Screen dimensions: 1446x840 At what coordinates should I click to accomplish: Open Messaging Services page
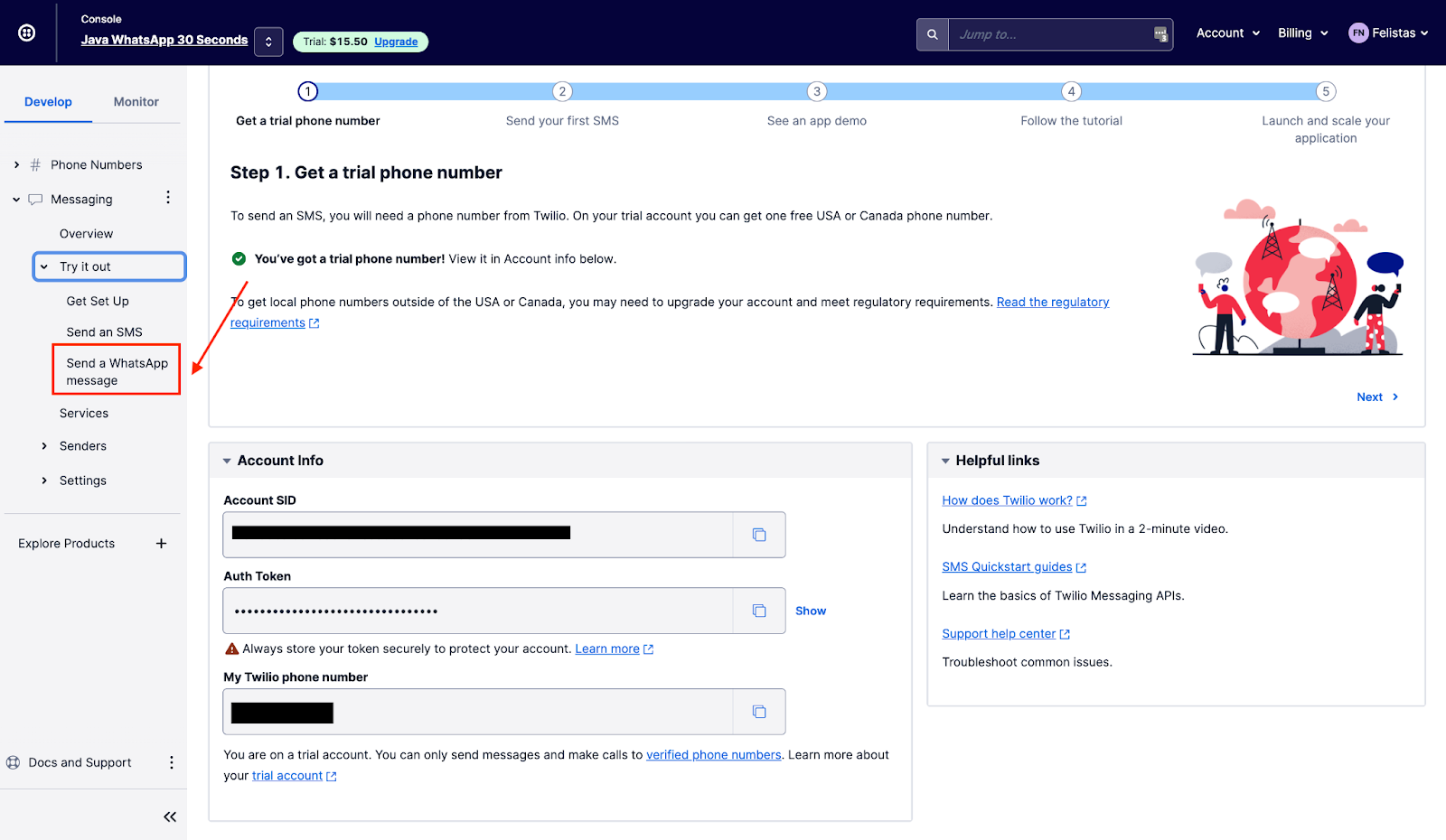coord(84,414)
